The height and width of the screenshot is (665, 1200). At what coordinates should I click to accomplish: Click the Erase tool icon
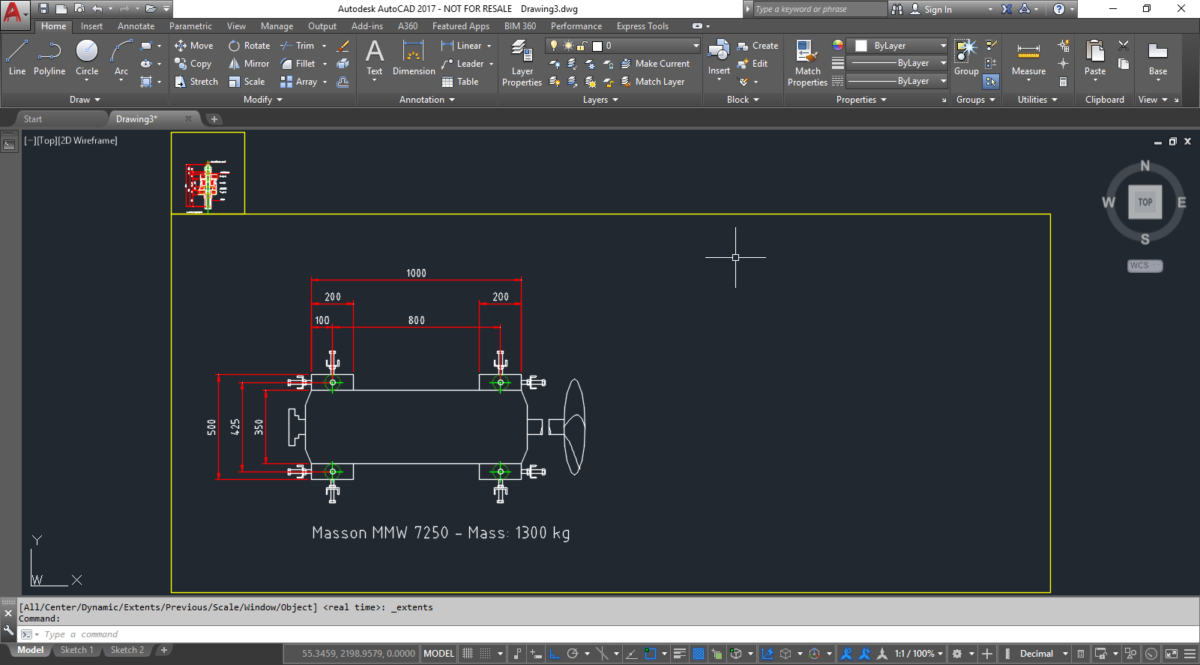pos(343,46)
